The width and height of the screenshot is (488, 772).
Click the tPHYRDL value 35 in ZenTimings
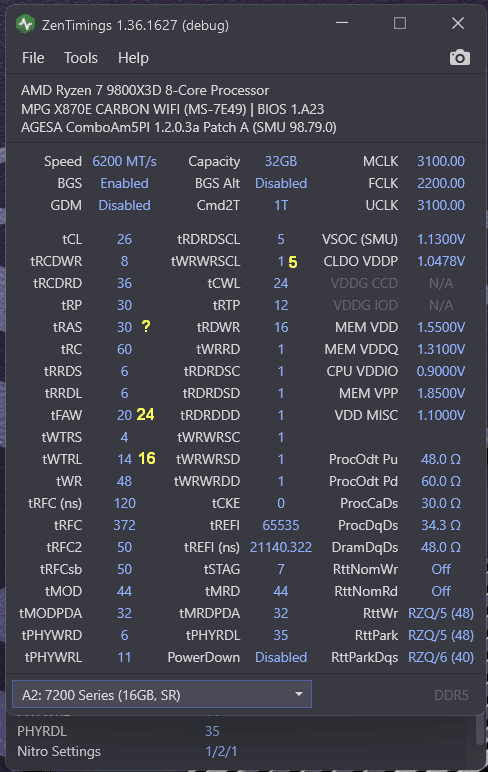pyautogui.click(x=281, y=636)
